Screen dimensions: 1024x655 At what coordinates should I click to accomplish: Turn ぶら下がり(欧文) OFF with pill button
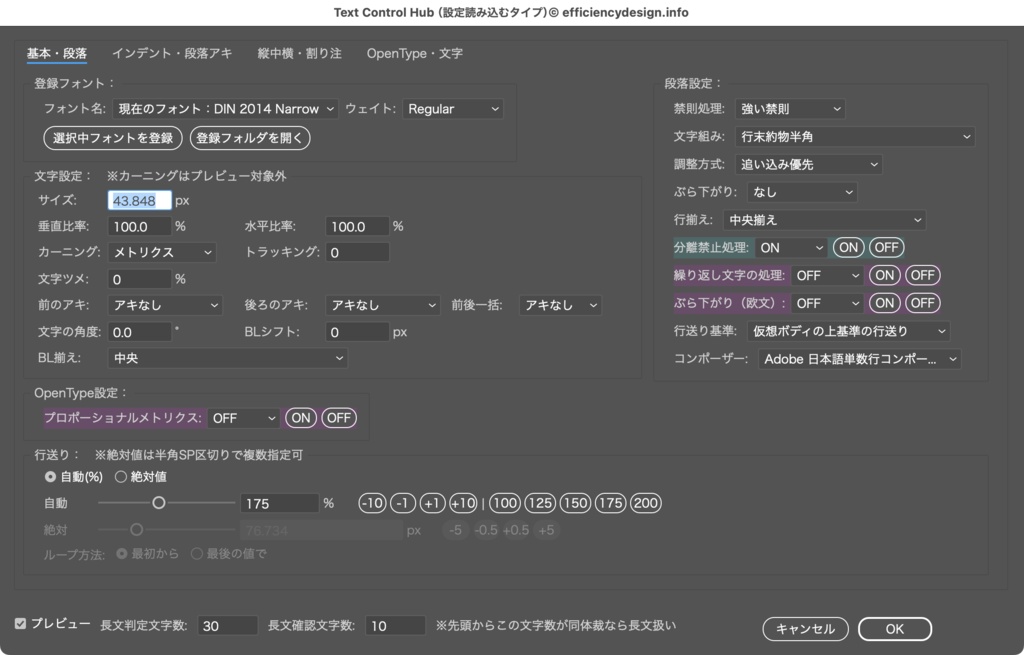(x=923, y=303)
